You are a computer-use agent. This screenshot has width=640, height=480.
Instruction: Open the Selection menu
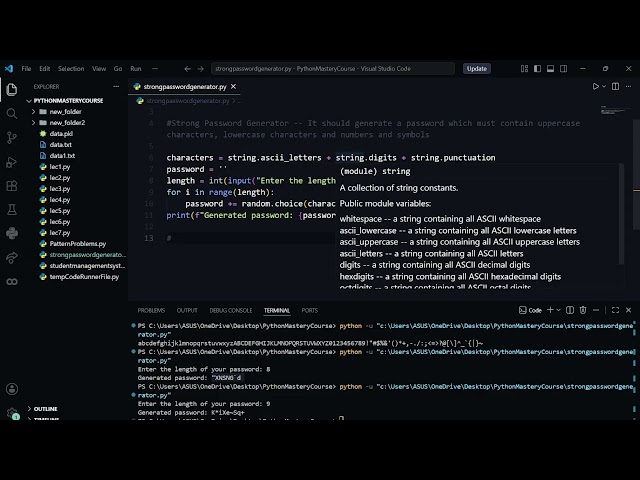click(71, 69)
